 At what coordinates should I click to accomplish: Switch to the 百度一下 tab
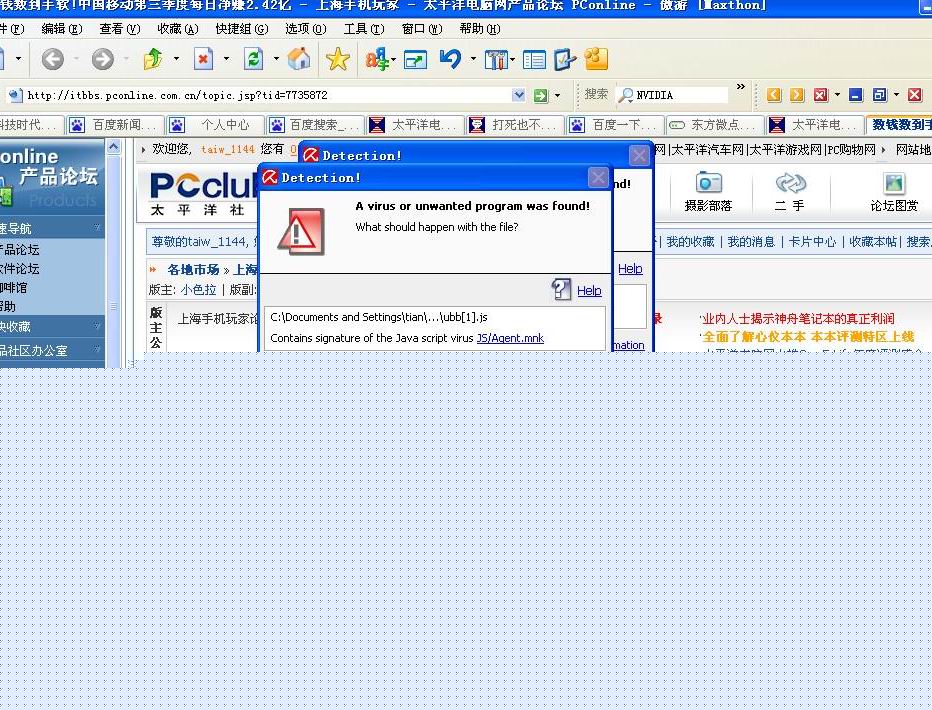point(615,125)
